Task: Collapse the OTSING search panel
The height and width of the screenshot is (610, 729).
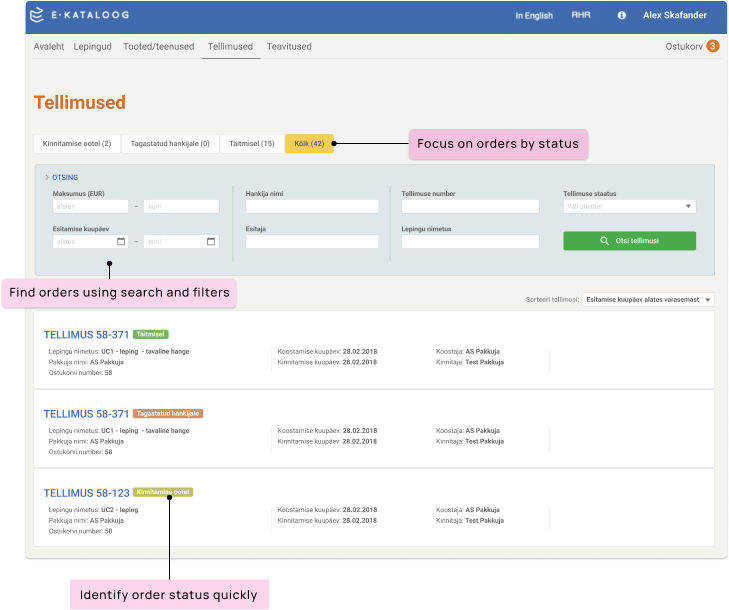Action: click(x=62, y=178)
